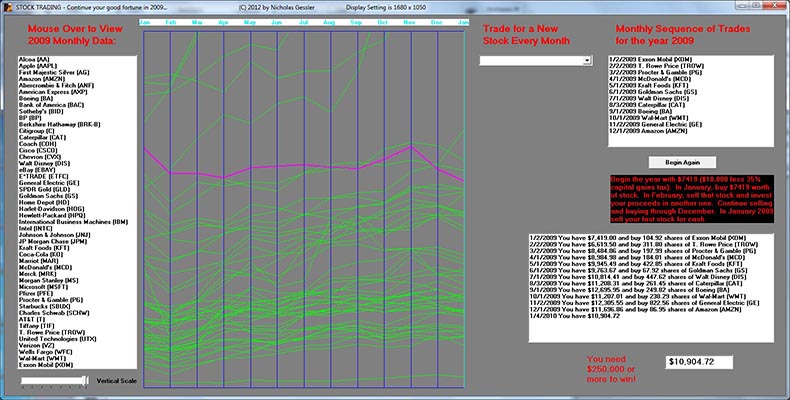Image resolution: width=790 pixels, height=400 pixels.
Task: Click the 12/1/2009 Amazon trade sequence entry
Action: click(648, 131)
